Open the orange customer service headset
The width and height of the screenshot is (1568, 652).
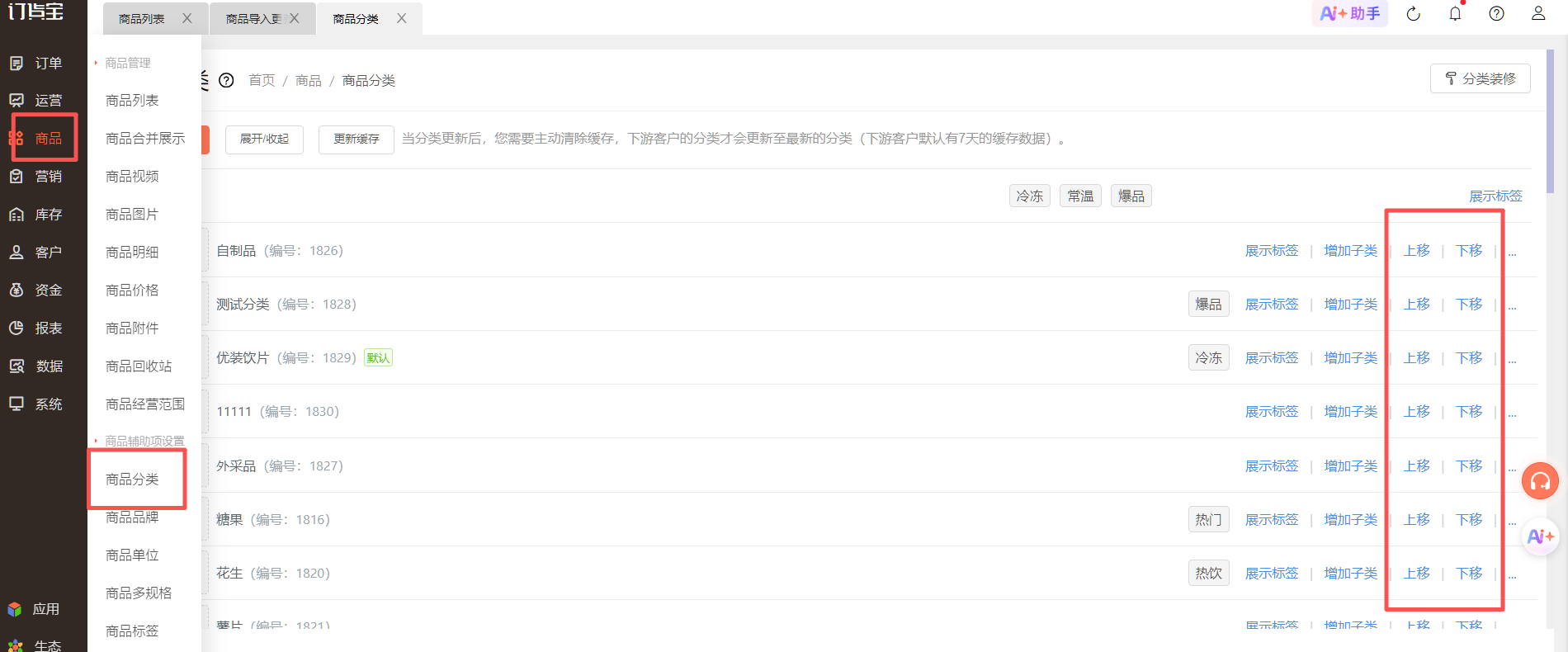pyautogui.click(x=1540, y=481)
